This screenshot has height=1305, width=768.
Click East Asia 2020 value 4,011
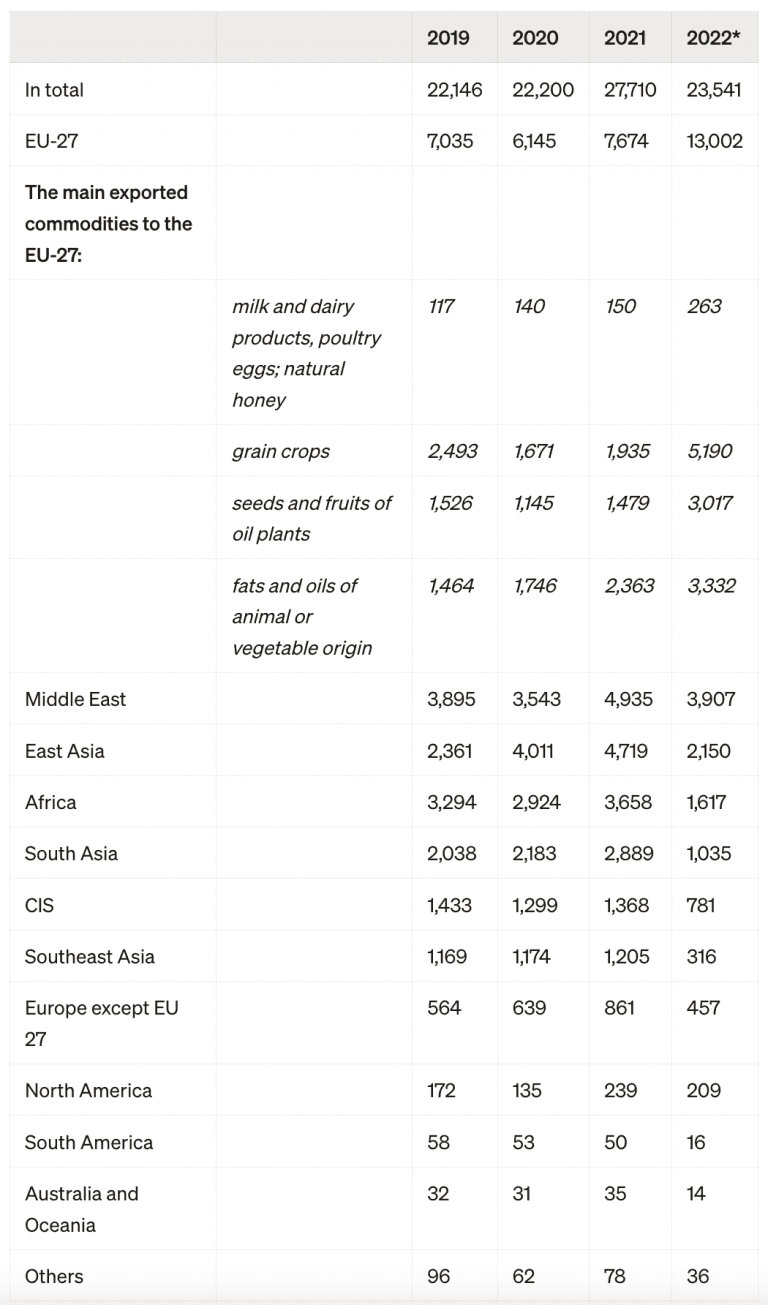tap(534, 751)
